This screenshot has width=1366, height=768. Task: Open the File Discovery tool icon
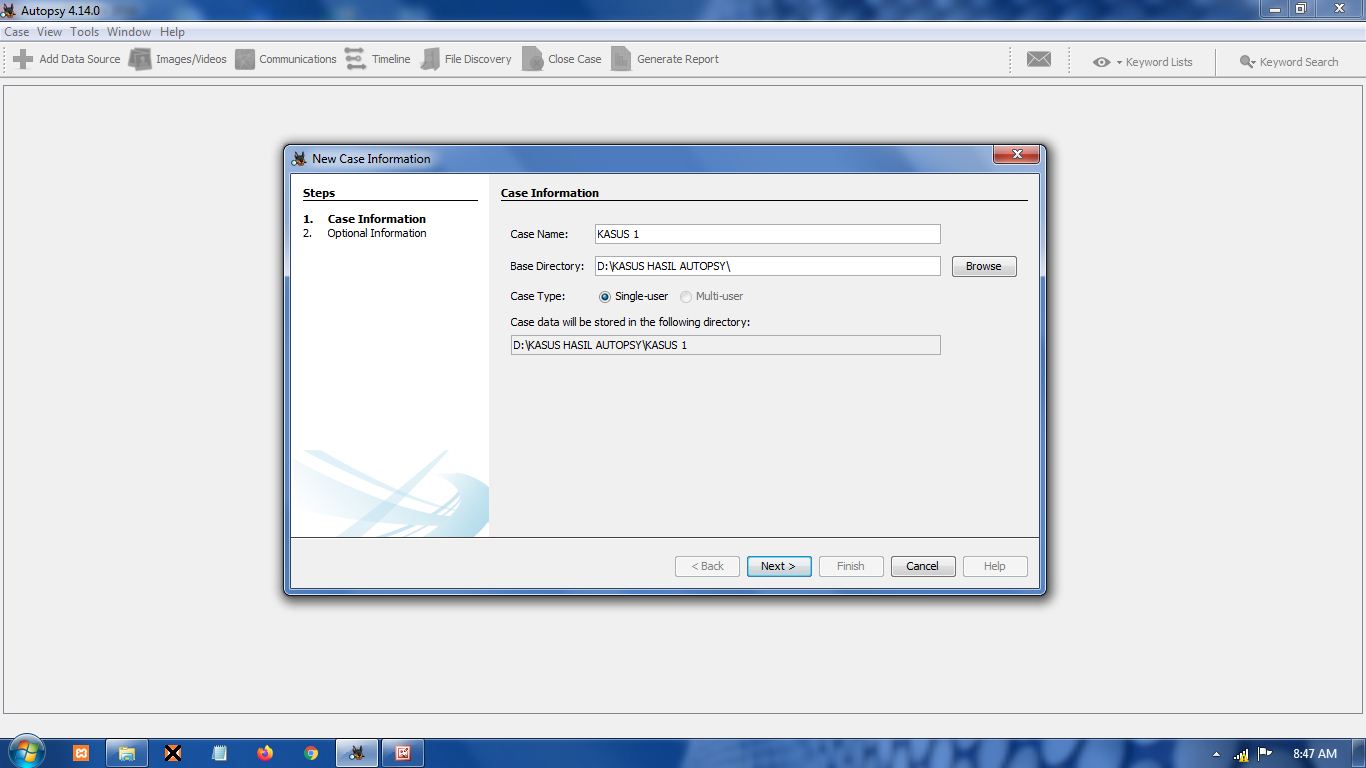[x=430, y=59]
